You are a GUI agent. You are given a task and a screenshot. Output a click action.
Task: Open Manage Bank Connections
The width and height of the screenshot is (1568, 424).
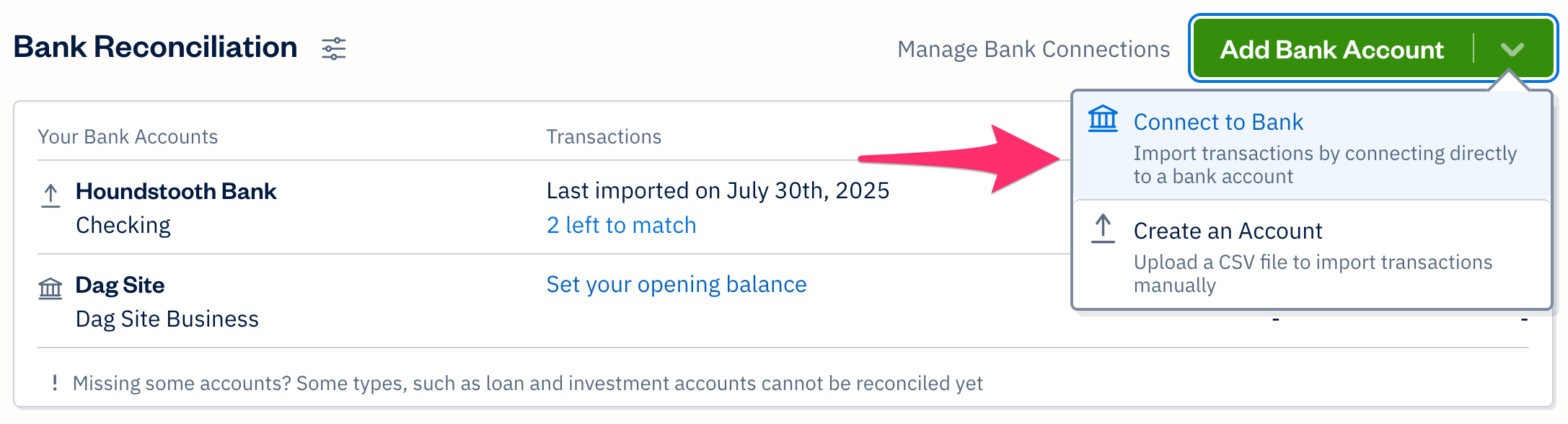pos(1033,49)
